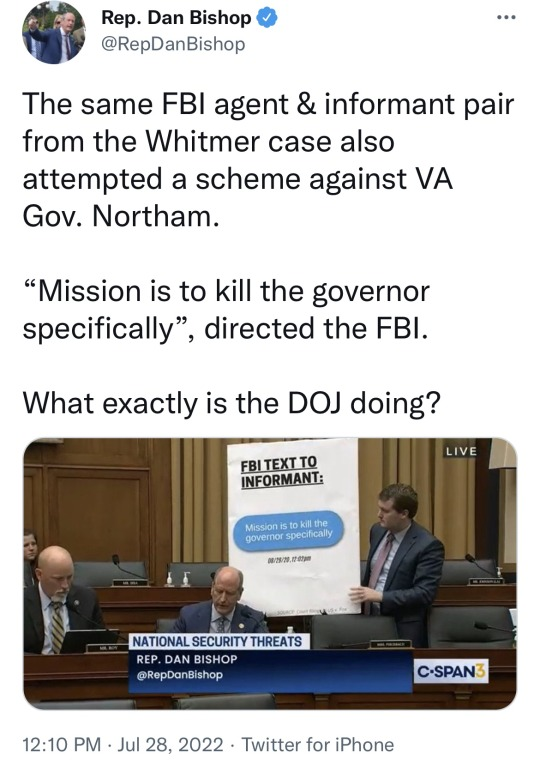
Task: Open the three-dot more options menu
Action: click(x=506, y=18)
